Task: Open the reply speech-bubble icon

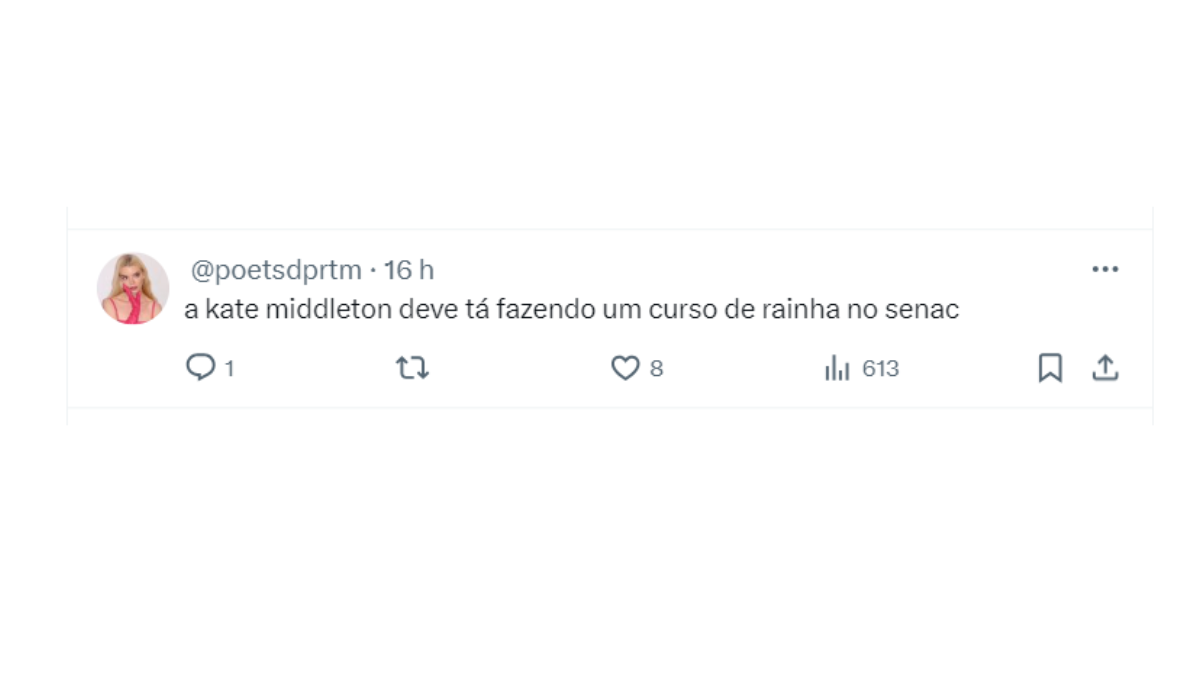Action: (x=201, y=368)
